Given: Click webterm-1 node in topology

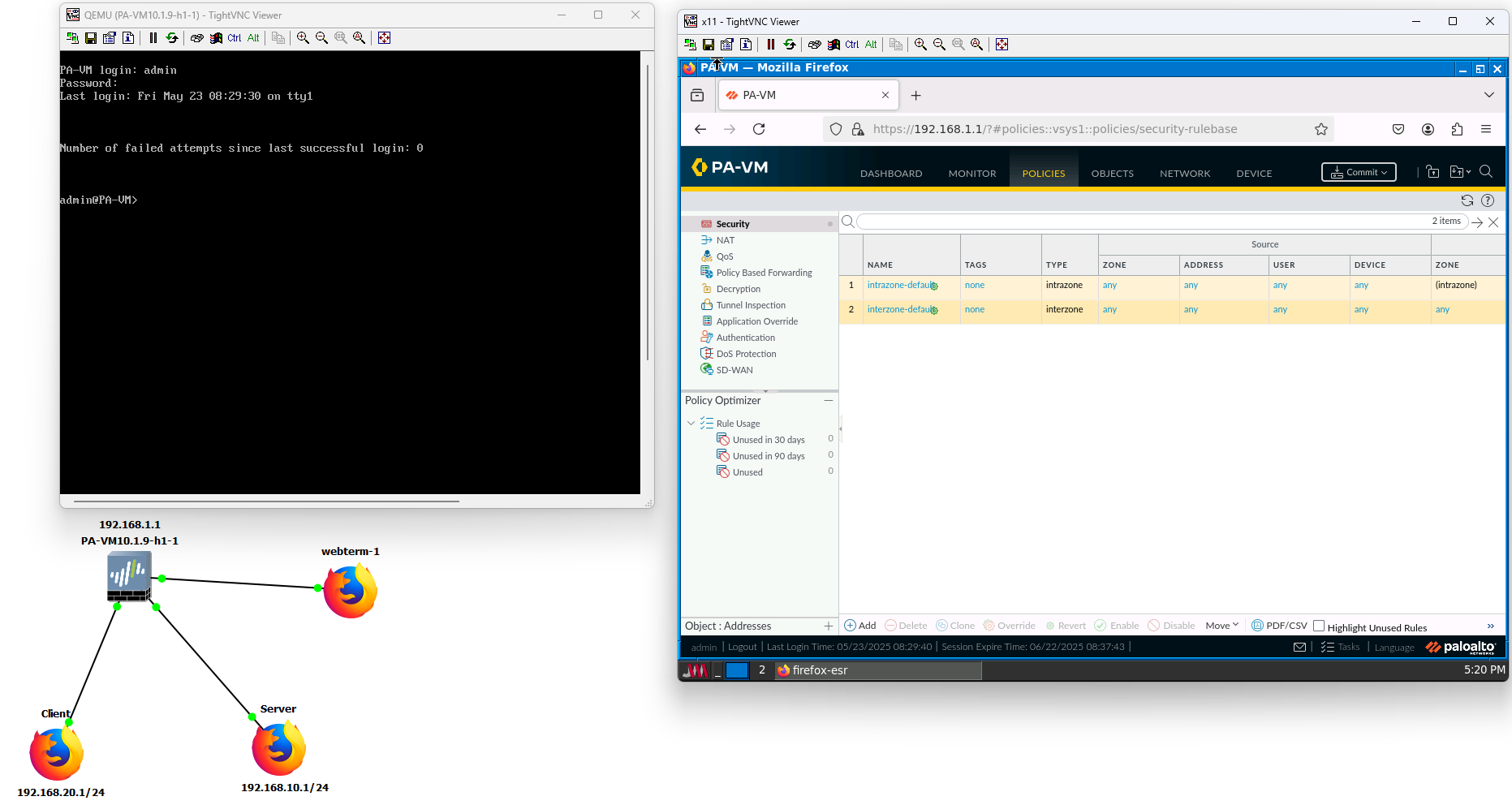Looking at the screenshot, I should coord(350,591).
